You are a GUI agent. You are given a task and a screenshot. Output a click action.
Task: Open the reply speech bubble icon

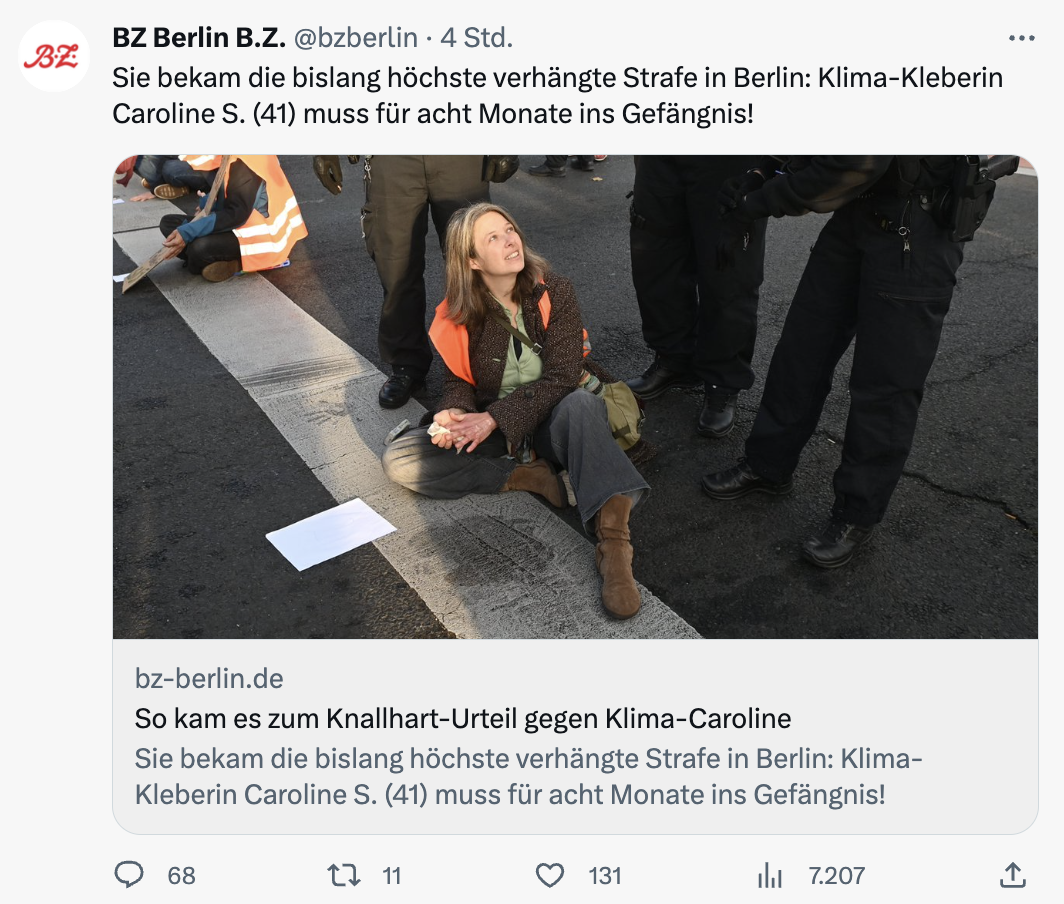tap(129, 875)
